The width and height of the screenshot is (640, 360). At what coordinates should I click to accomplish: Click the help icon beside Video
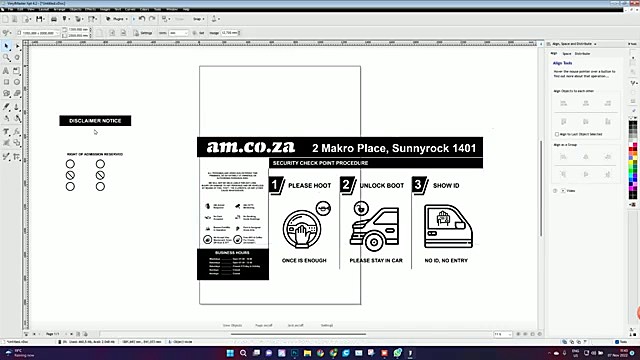[555, 191]
